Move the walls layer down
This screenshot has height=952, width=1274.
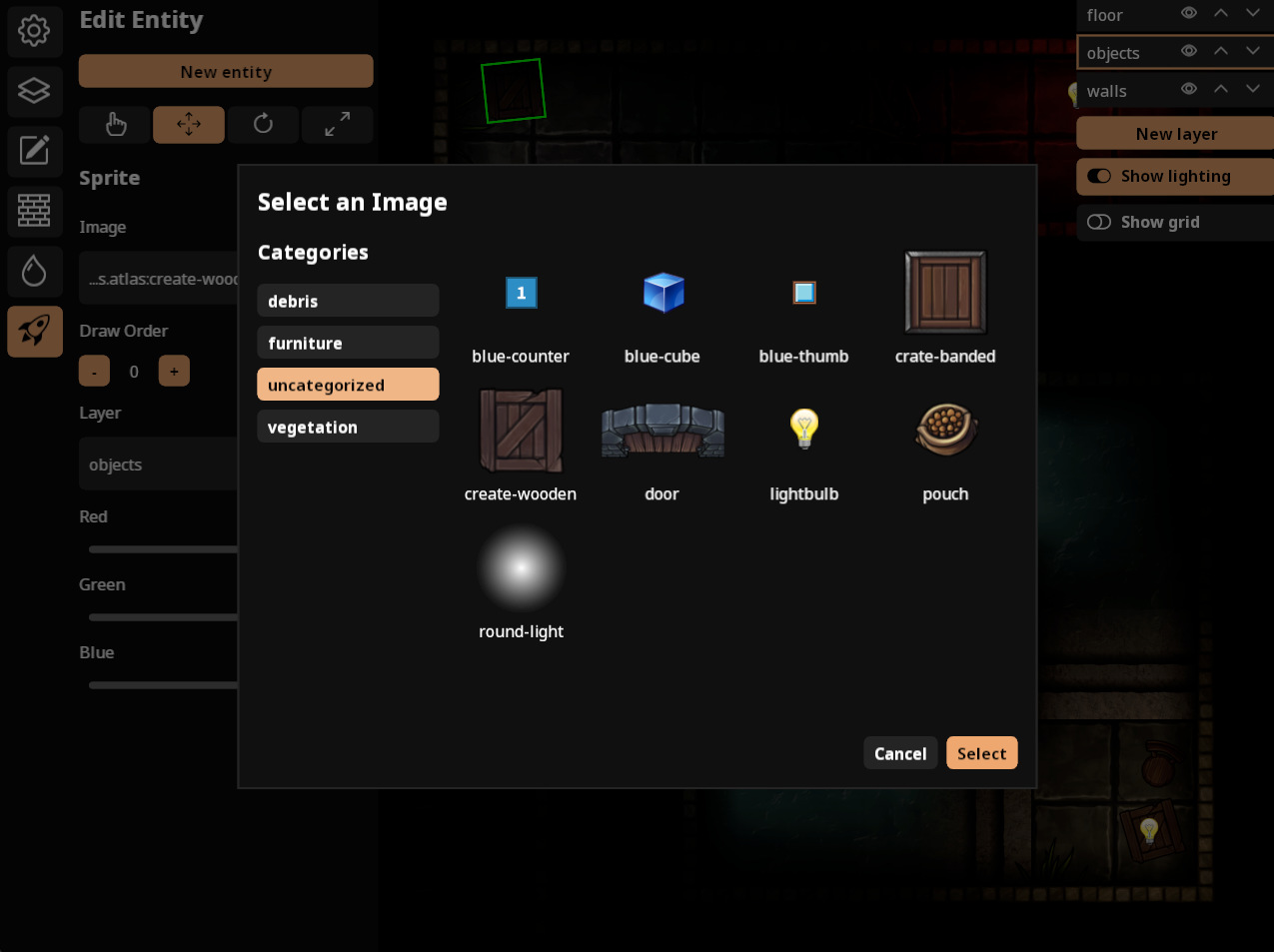(1252, 89)
